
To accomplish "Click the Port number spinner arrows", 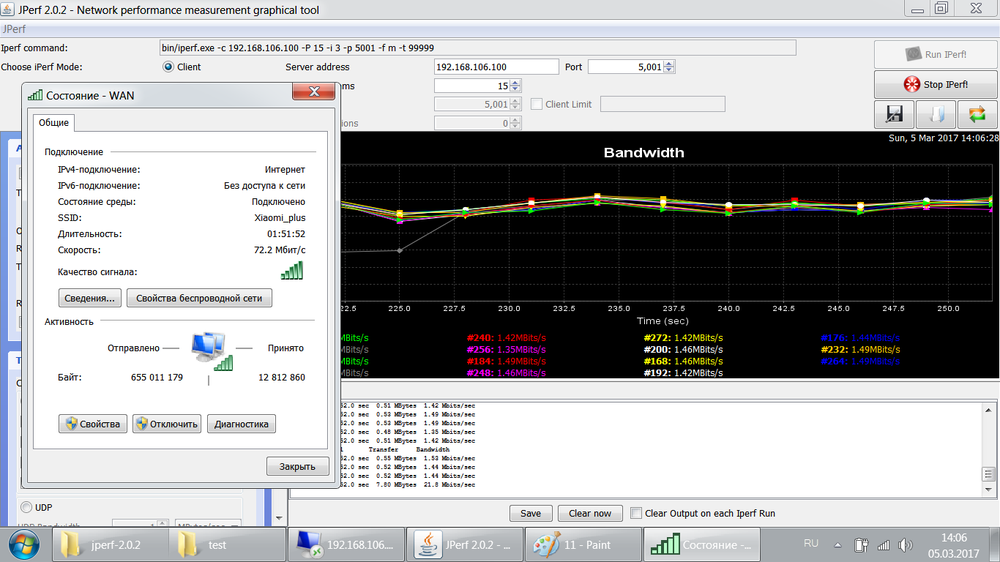I will point(670,67).
